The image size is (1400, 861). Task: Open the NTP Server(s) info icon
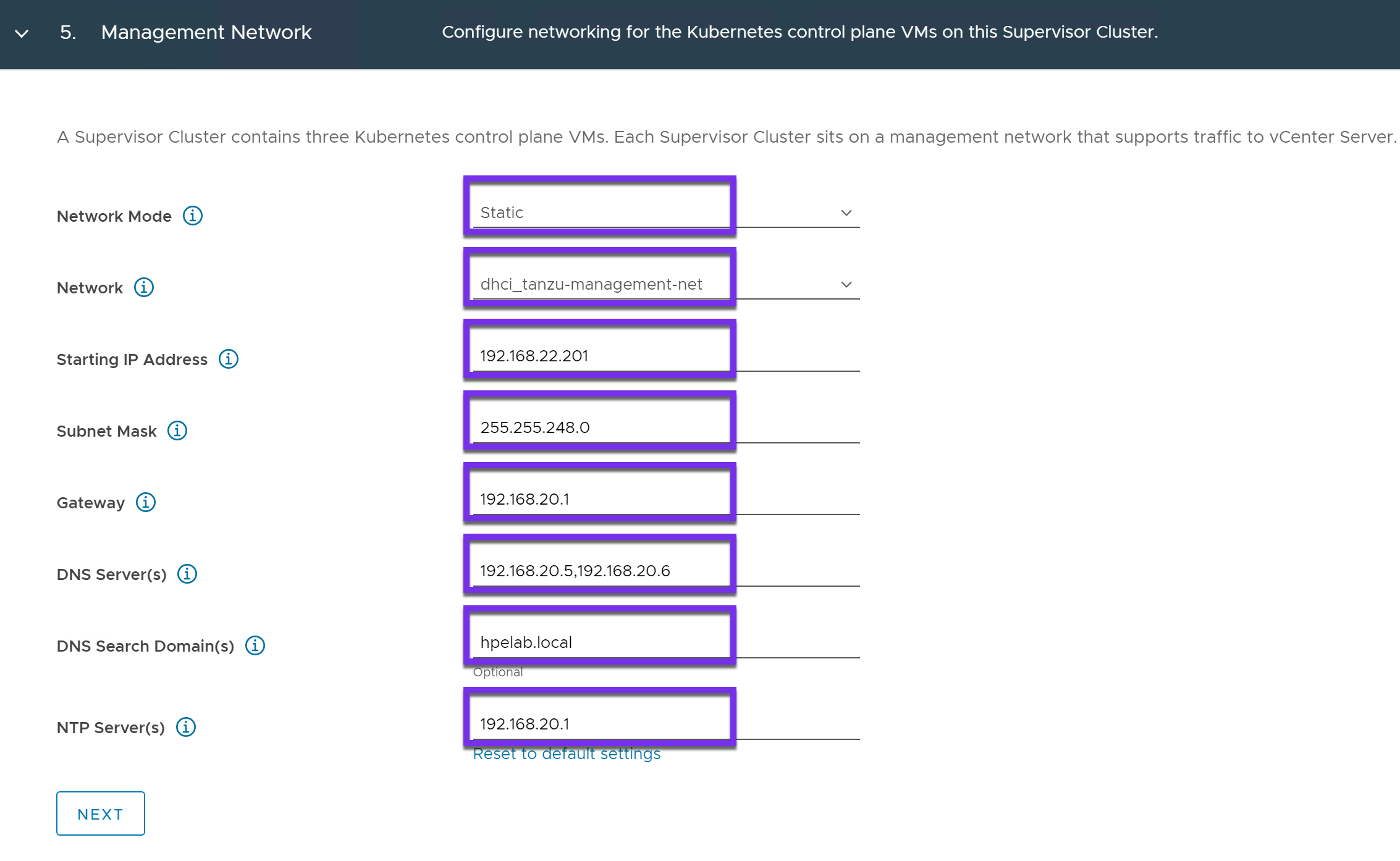pos(186,727)
